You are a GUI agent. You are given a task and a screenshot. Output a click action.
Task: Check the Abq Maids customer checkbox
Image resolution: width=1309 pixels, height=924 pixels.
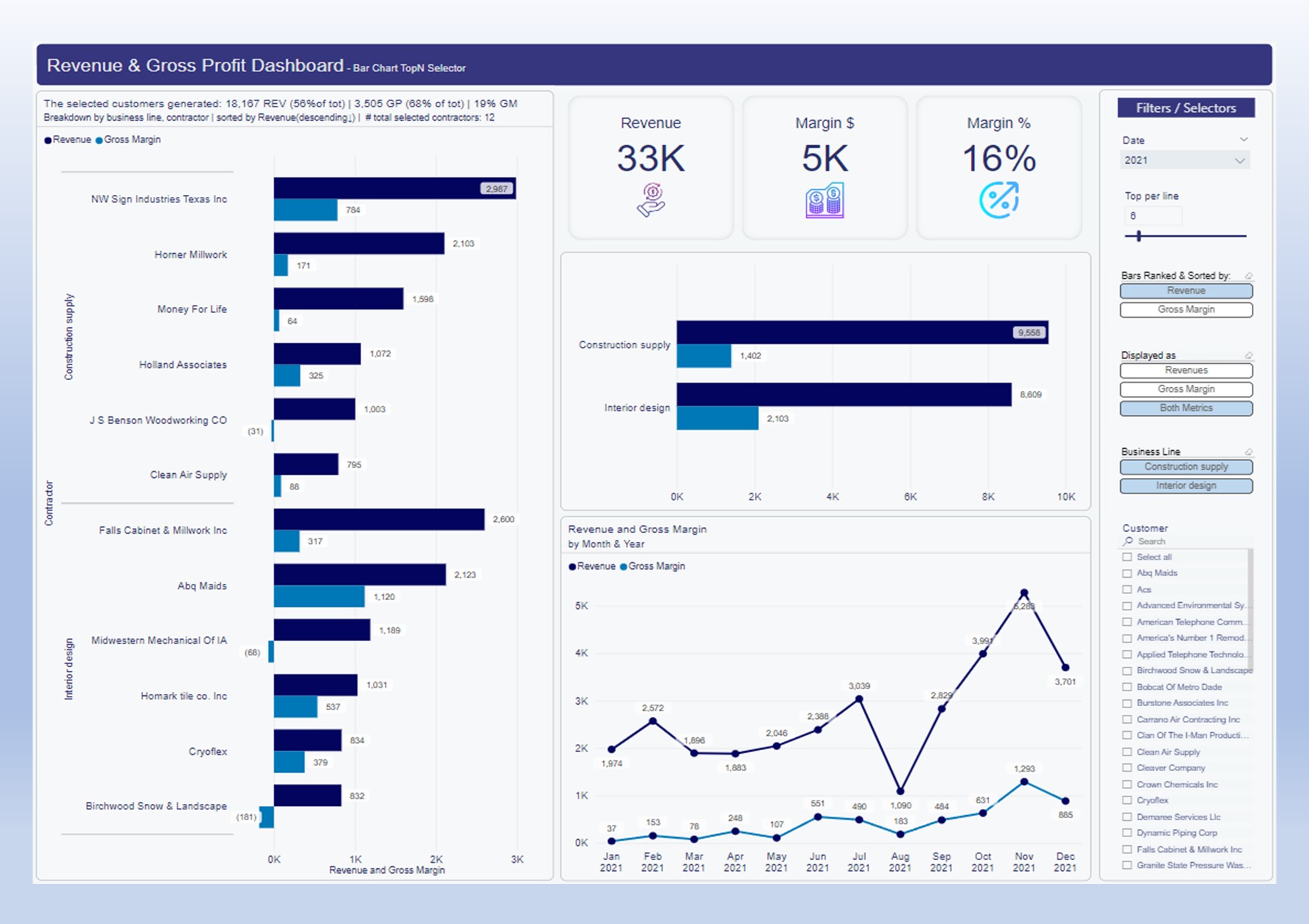pyautogui.click(x=1127, y=573)
